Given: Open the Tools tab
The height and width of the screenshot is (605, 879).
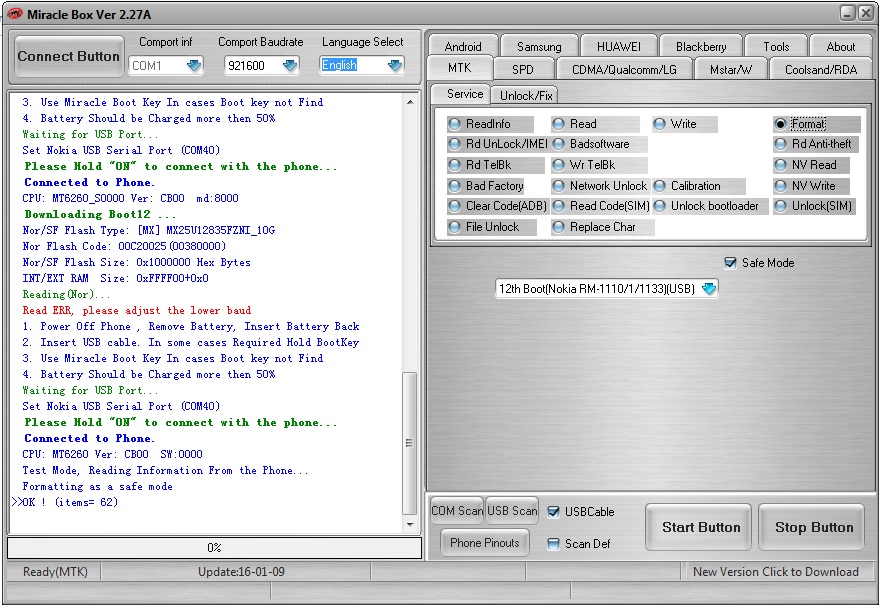Looking at the screenshot, I should (776, 47).
